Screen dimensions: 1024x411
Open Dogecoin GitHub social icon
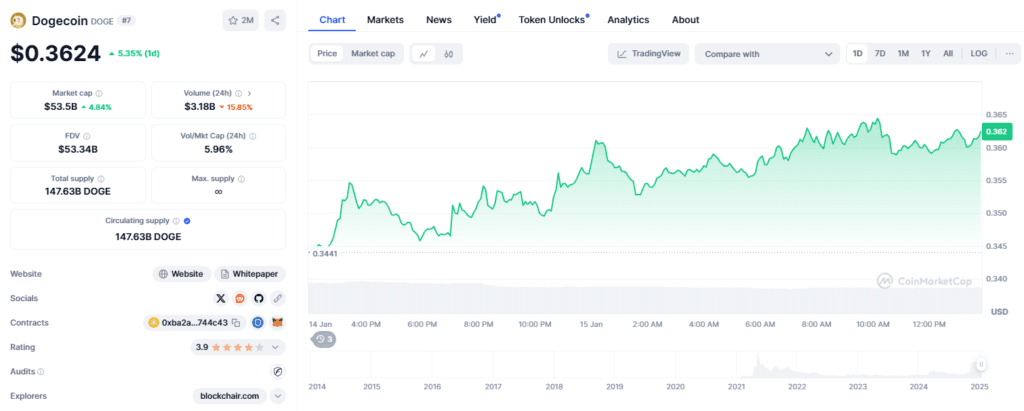[x=259, y=298]
